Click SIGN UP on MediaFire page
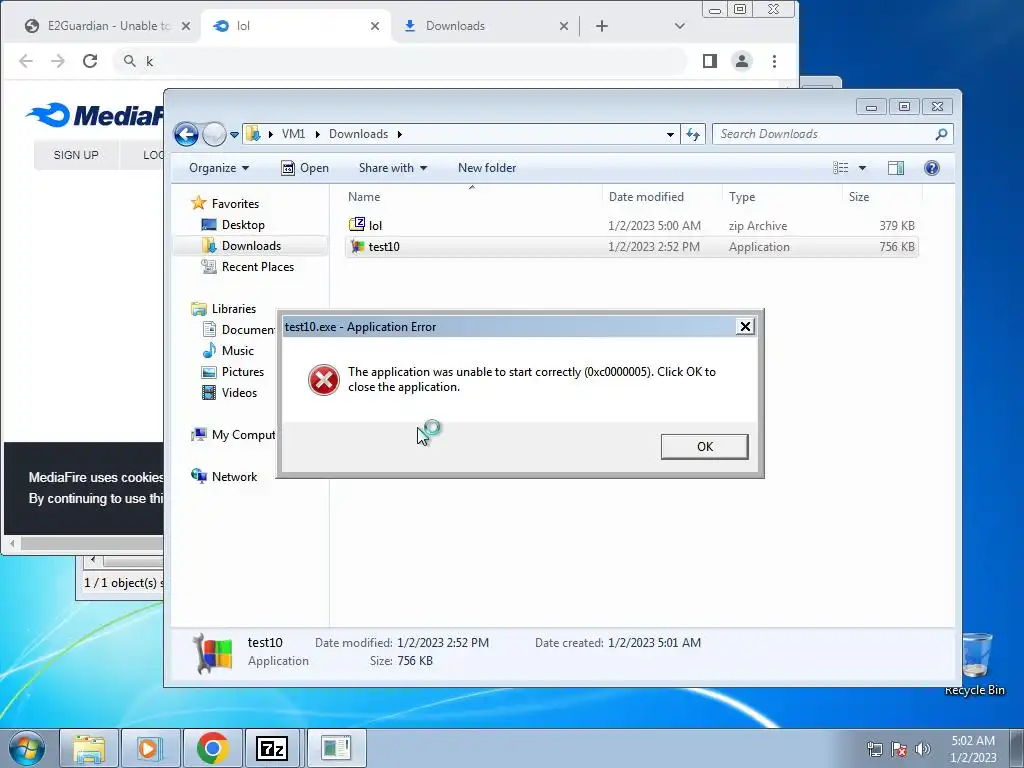Viewport: 1024px width, 768px height. [x=76, y=155]
